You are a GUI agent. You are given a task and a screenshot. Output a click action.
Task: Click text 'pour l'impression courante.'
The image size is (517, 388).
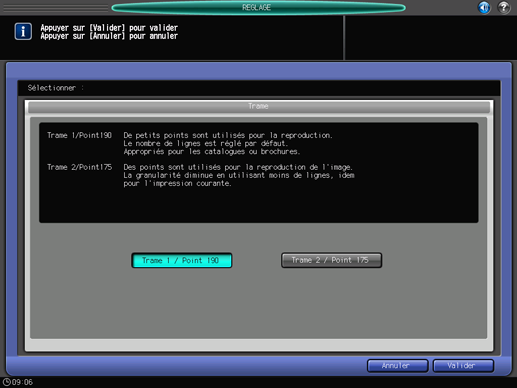[x=177, y=183]
